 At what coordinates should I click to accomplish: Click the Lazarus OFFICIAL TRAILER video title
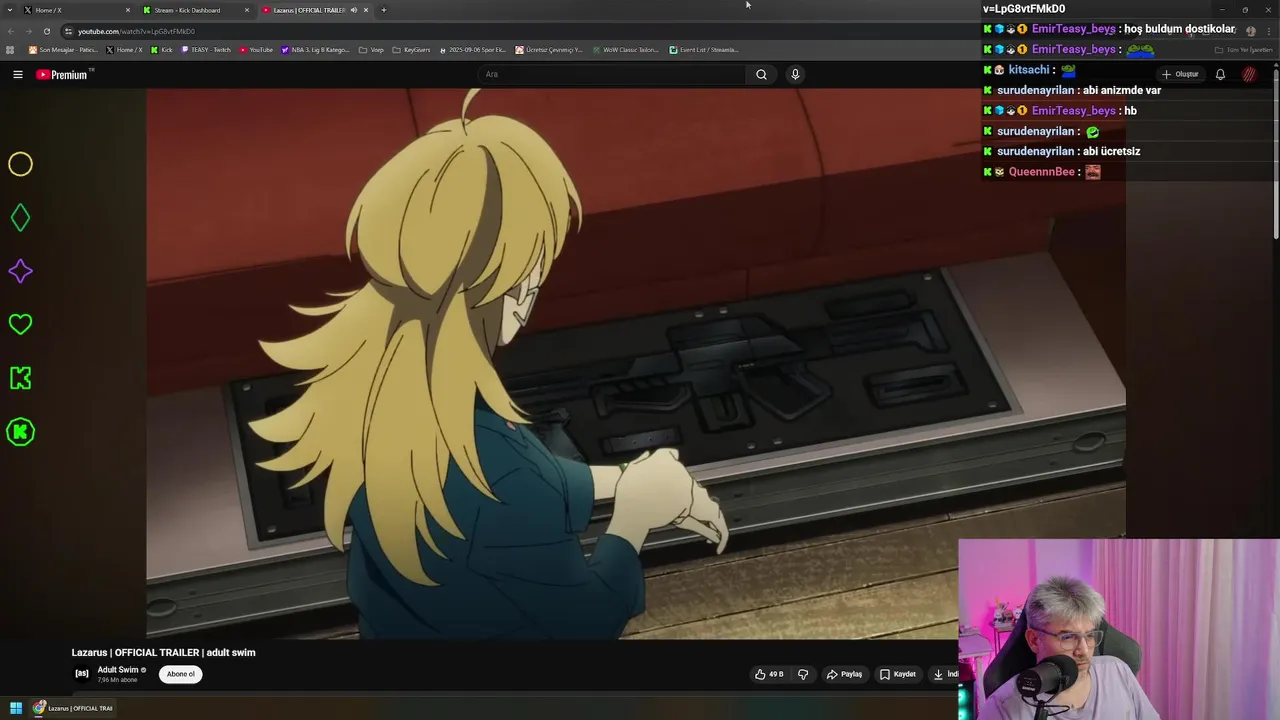(x=163, y=652)
